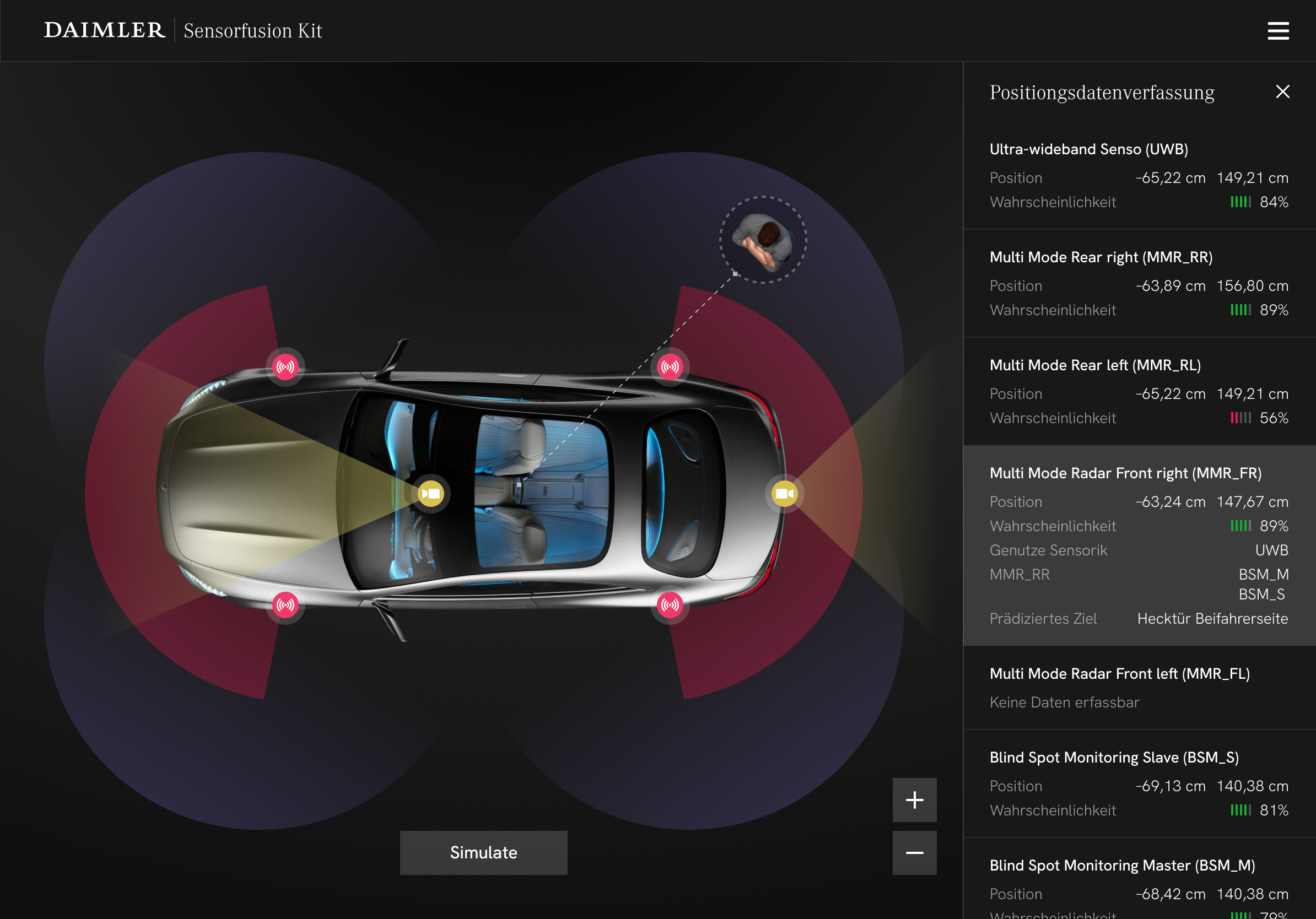Select the front-right radar sensor icon
Screen dimensions: 1316x919
[286, 367]
